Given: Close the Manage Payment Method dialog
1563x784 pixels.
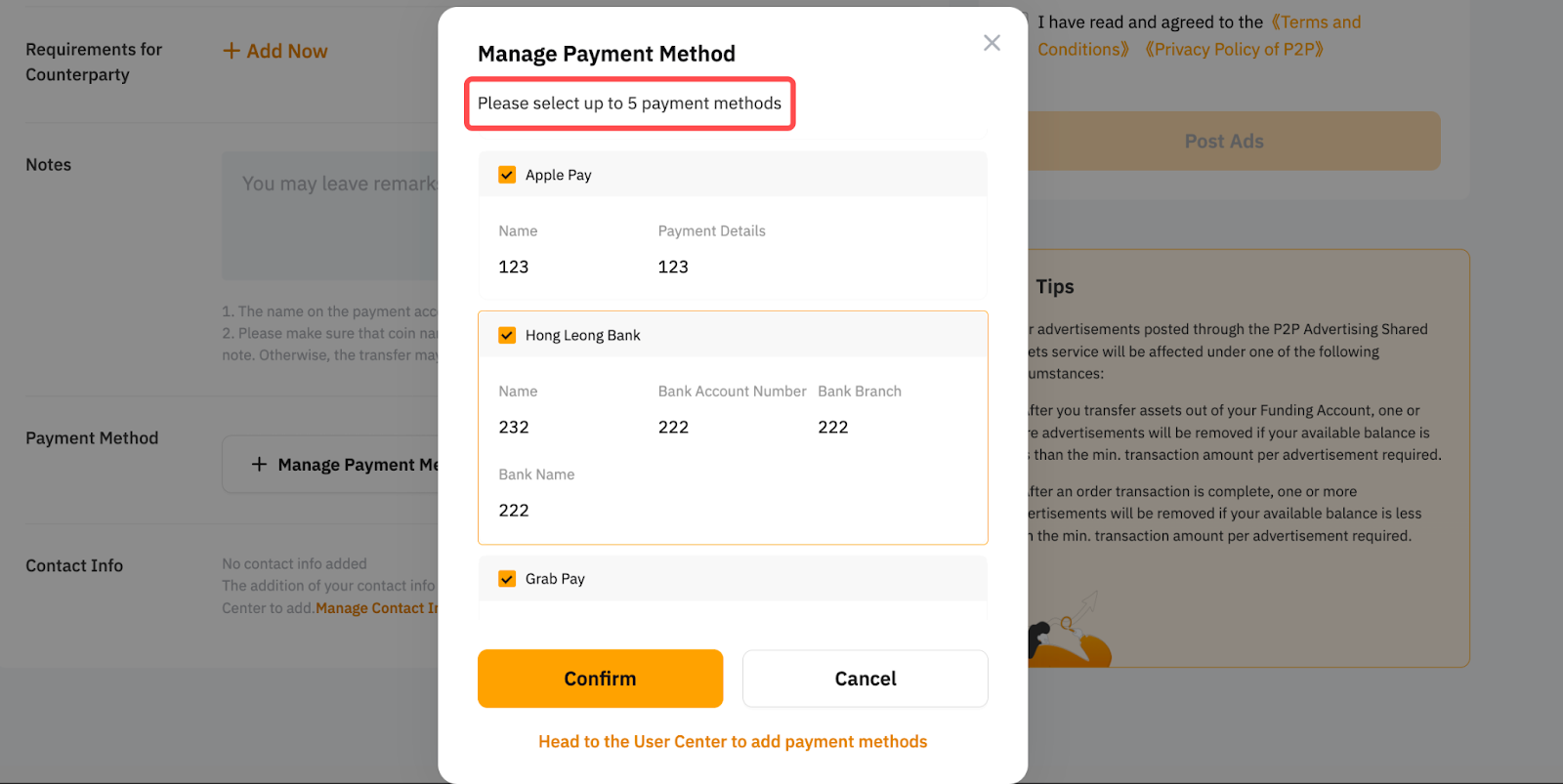Looking at the screenshot, I should point(992,43).
